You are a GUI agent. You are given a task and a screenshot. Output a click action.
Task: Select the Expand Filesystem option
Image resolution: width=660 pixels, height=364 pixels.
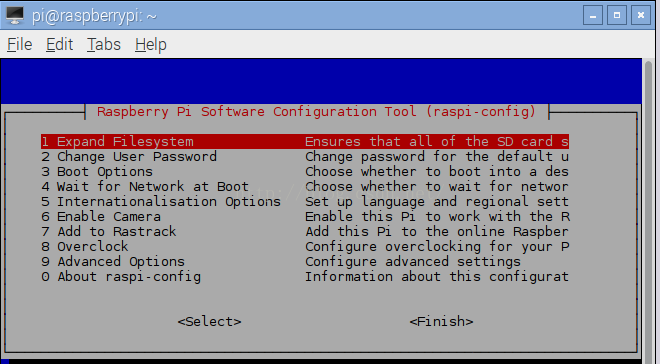click(x=305, y=141)
